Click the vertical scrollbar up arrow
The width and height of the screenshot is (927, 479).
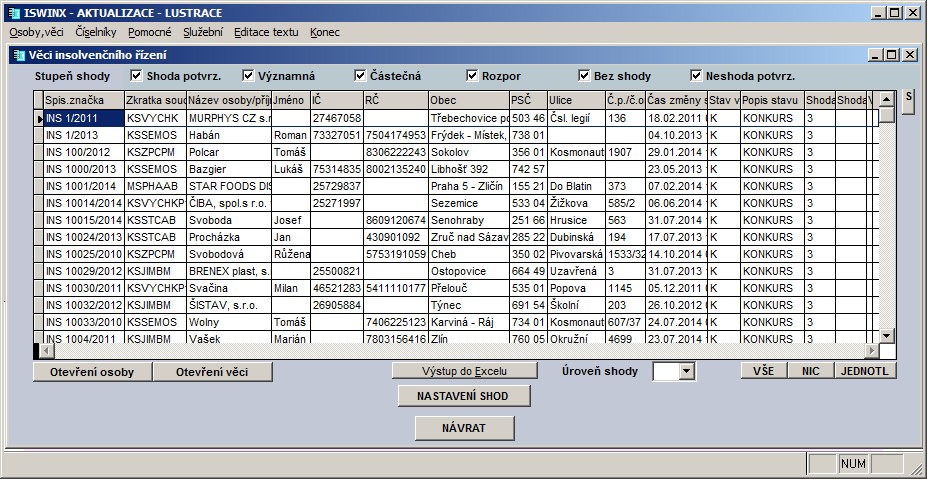coord(887,99)
